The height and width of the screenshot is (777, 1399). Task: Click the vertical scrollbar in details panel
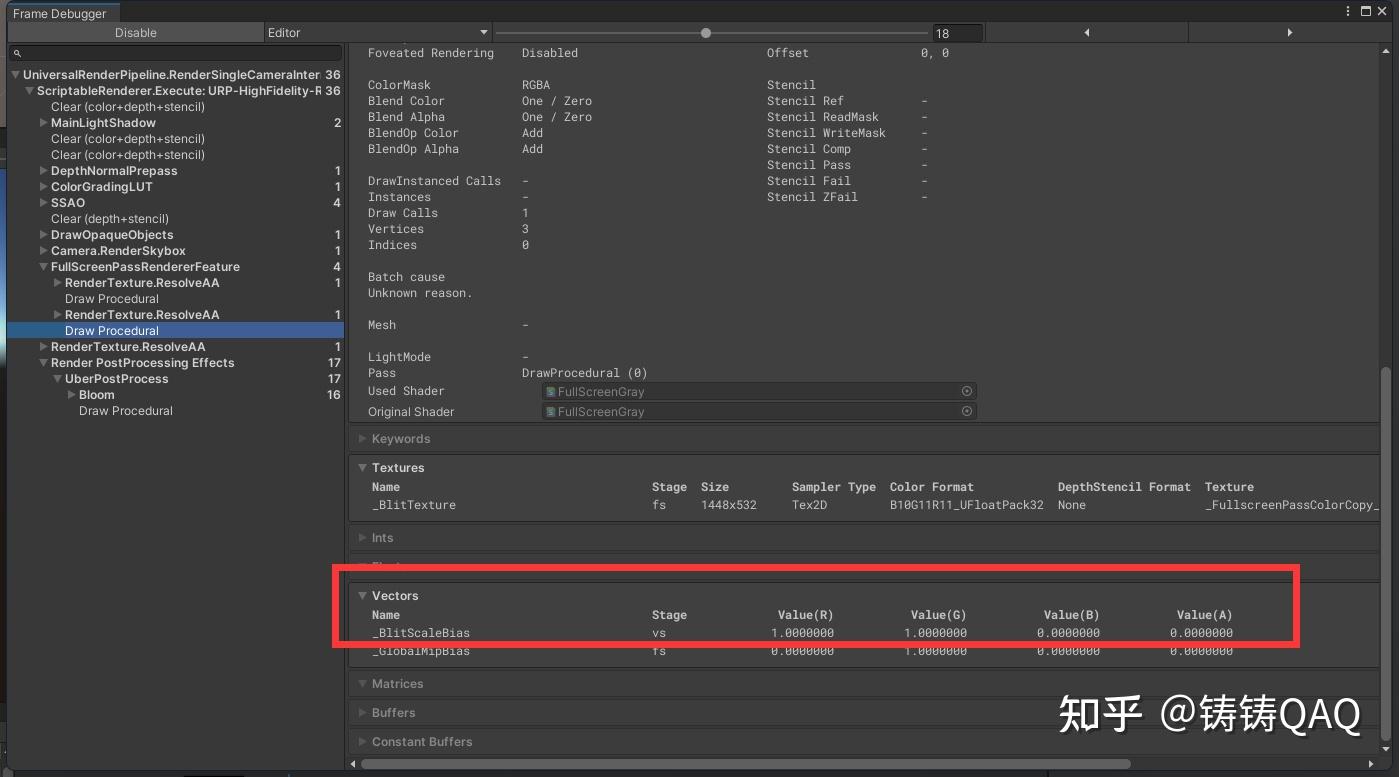point(1385,555)
